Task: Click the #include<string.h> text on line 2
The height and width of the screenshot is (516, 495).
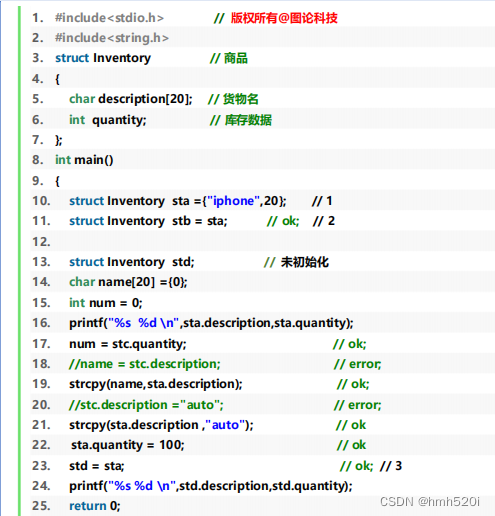Action: [112, 38]
